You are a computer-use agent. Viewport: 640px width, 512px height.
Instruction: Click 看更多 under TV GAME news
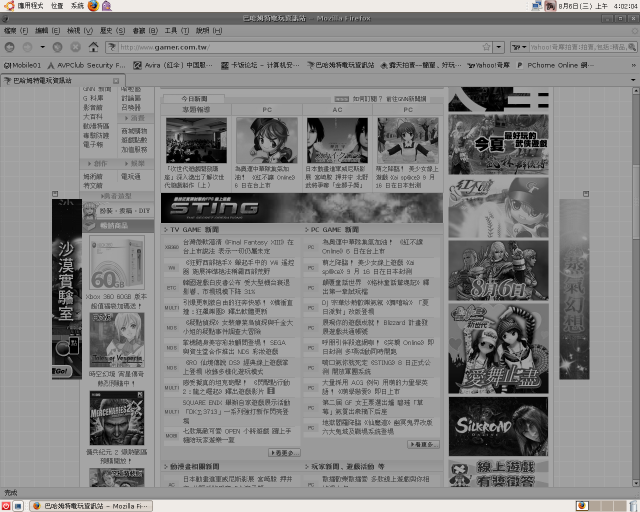click(x=284, y=452)
